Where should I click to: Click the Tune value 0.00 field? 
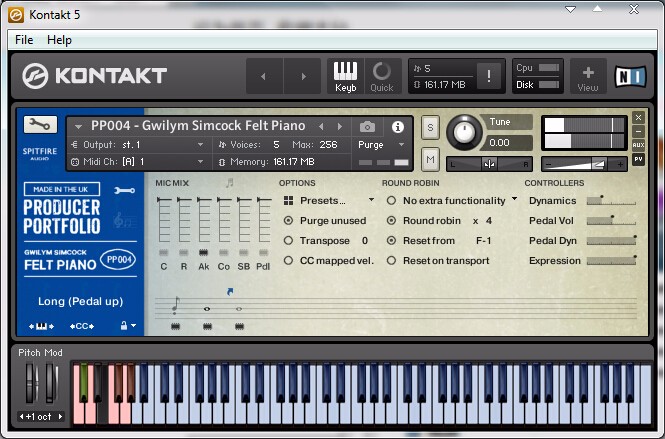pos(506,143)
